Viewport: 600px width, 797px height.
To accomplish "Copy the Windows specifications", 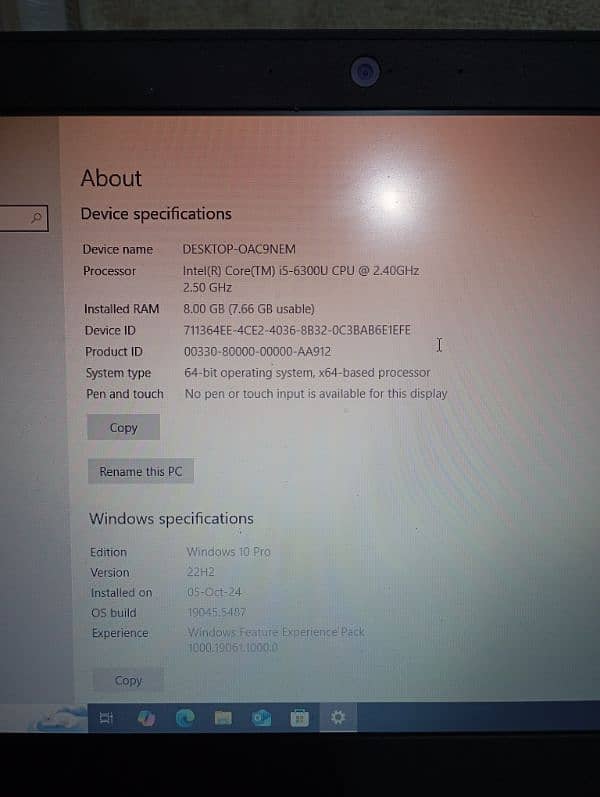I will (x=128, y=681).
